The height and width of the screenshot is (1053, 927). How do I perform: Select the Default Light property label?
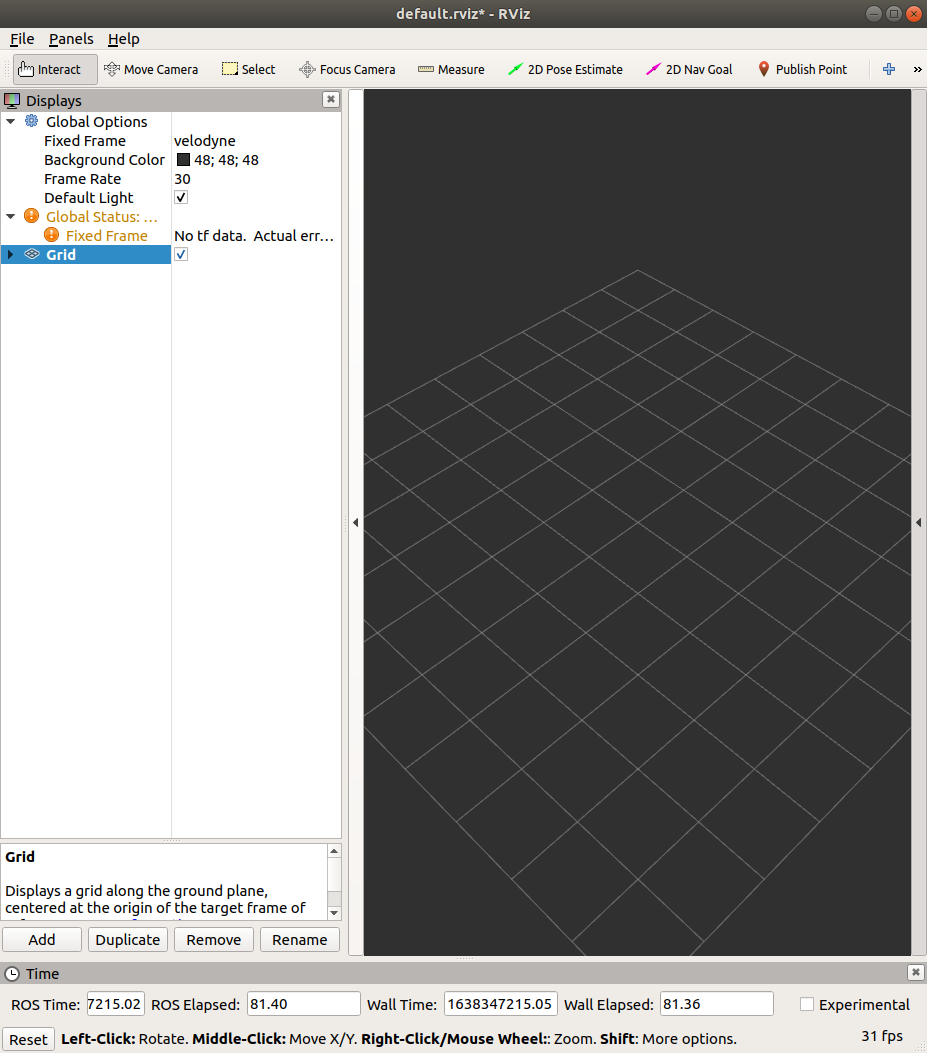tap(89, 198)
